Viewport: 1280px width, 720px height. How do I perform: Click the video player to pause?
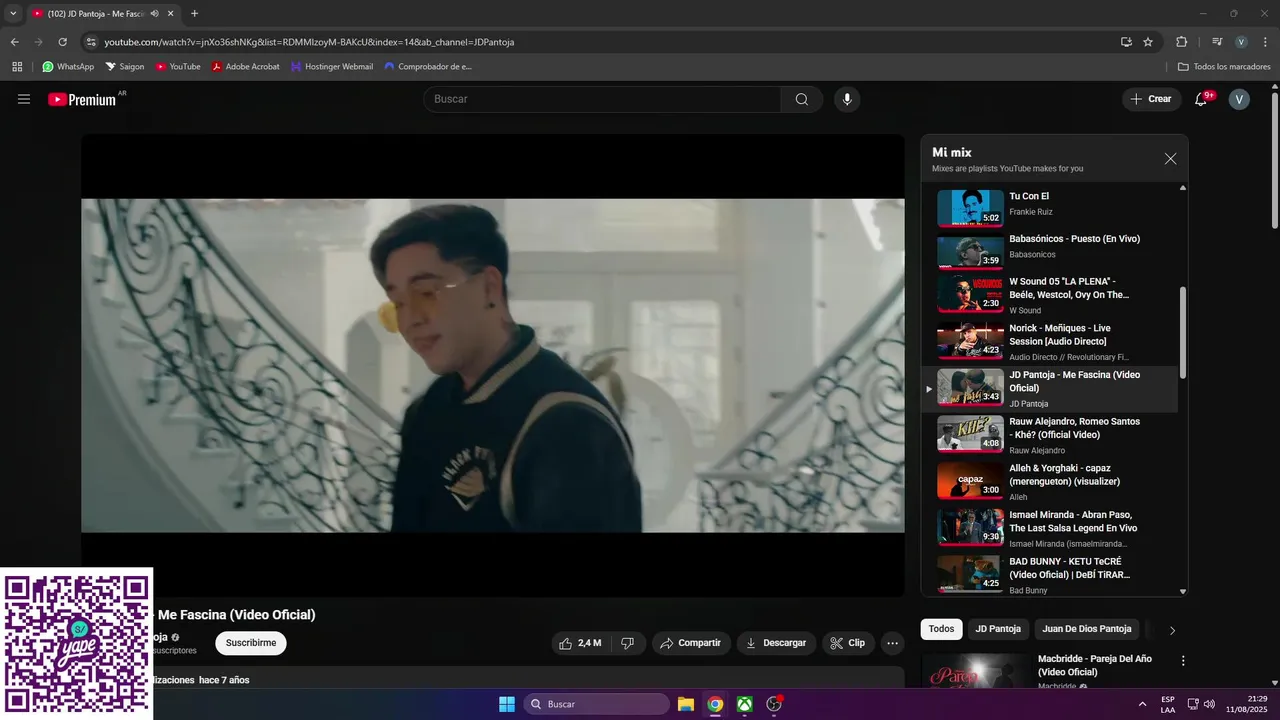pyautogui.click(x=493, y=365)
